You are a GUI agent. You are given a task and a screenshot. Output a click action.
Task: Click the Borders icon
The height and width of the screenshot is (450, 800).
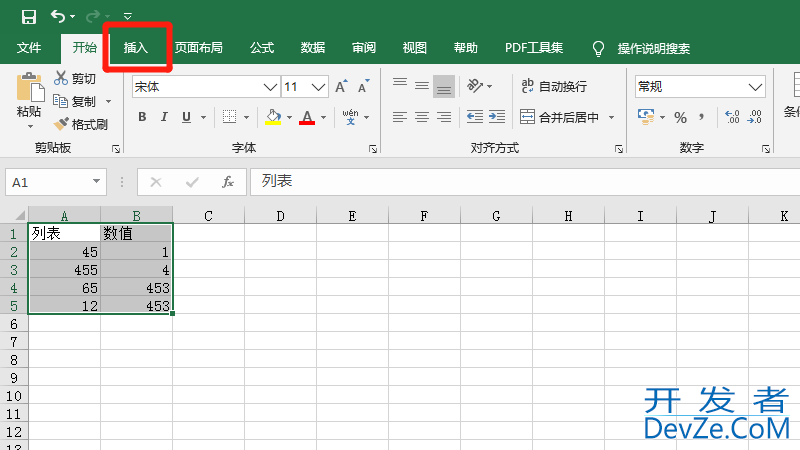click(230, 117)
